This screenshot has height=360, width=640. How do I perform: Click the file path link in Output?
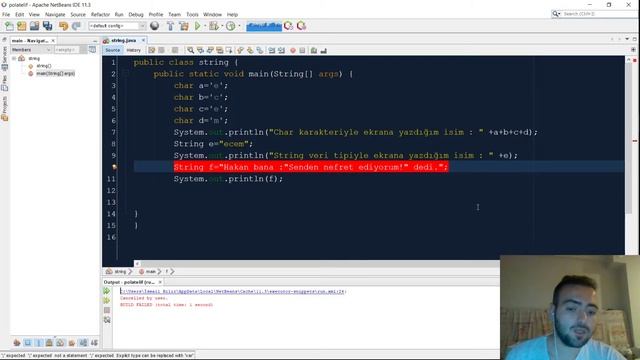click(233, 291)
